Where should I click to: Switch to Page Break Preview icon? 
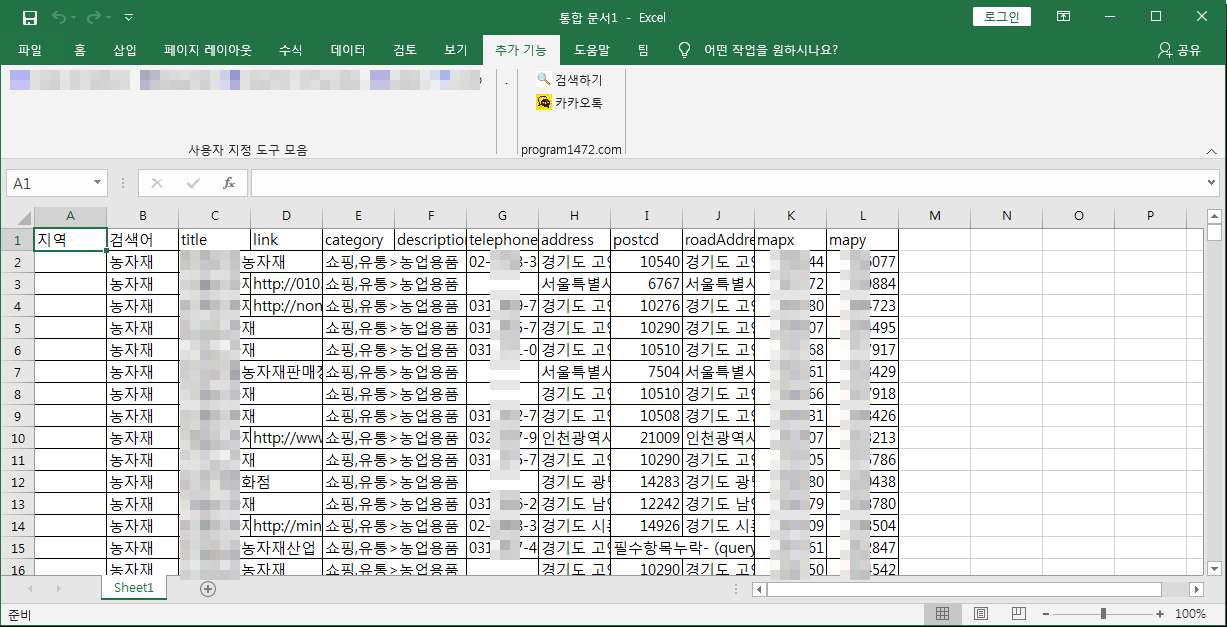(1018, 613)
